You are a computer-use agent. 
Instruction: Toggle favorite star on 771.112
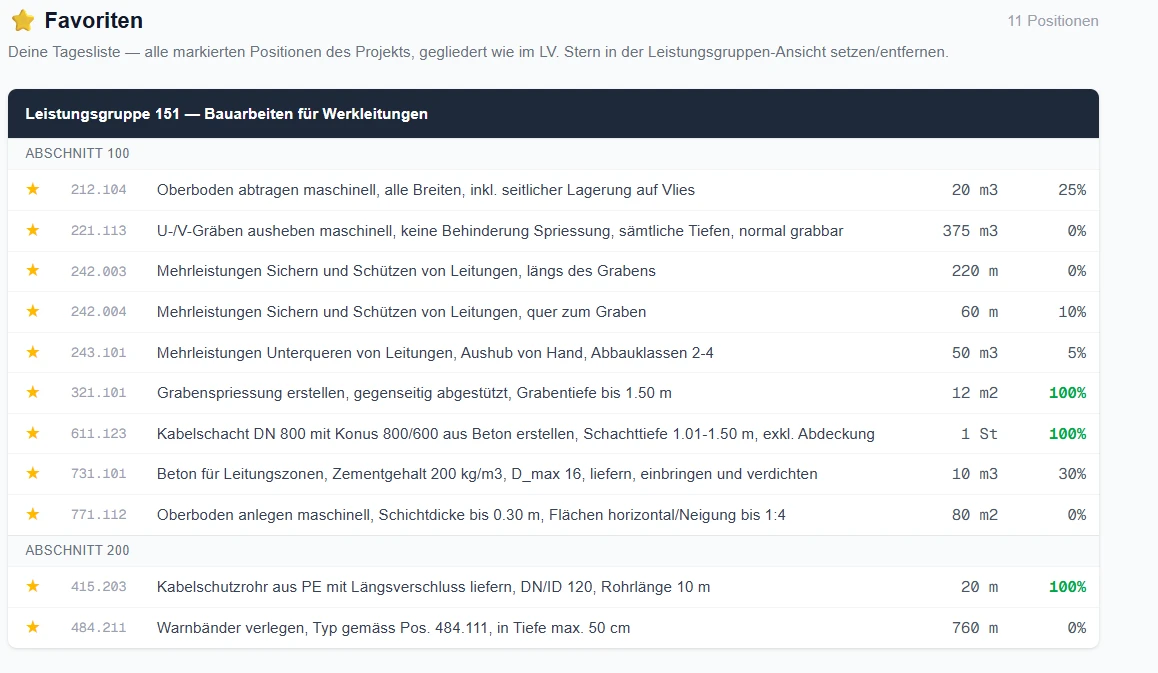click(32, 514)
